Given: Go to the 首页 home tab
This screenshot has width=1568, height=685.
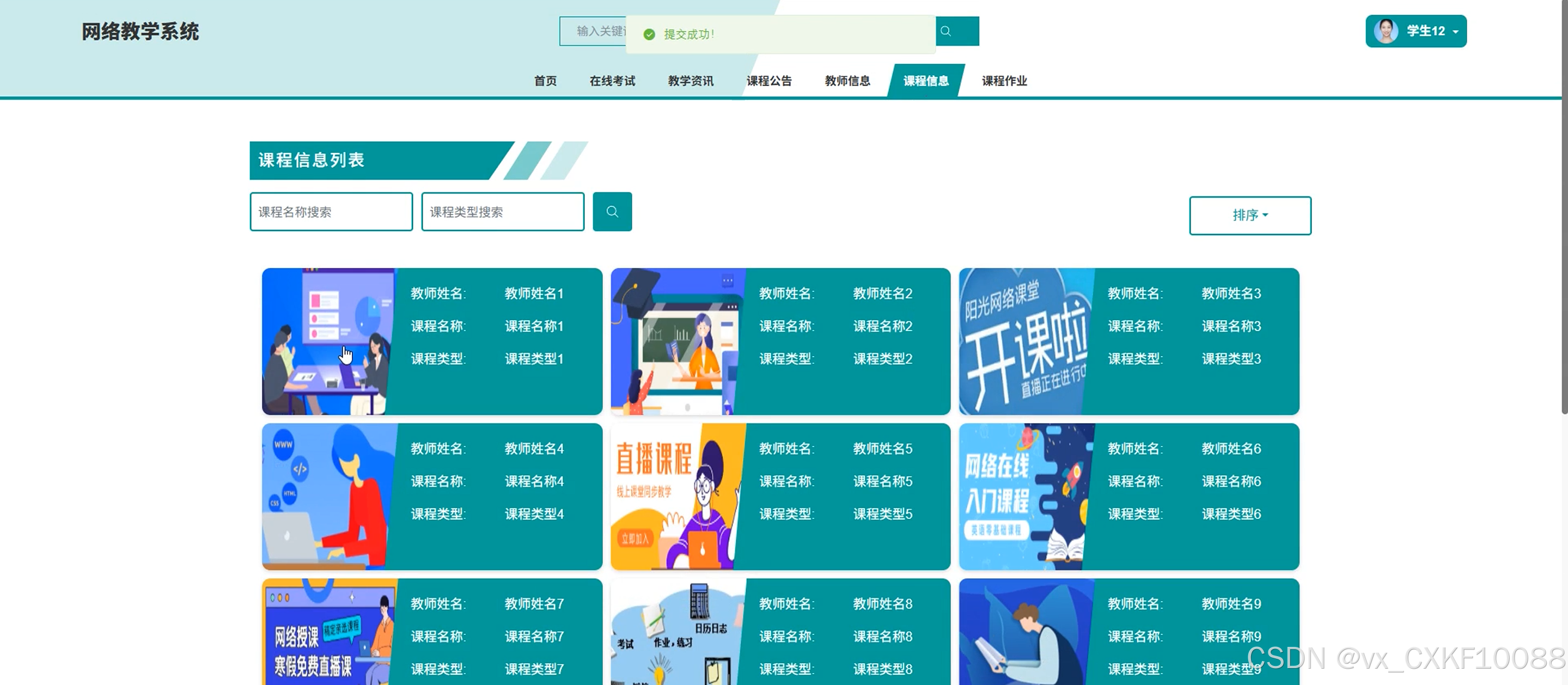Looking at the screenshot, I should (545, 81).
